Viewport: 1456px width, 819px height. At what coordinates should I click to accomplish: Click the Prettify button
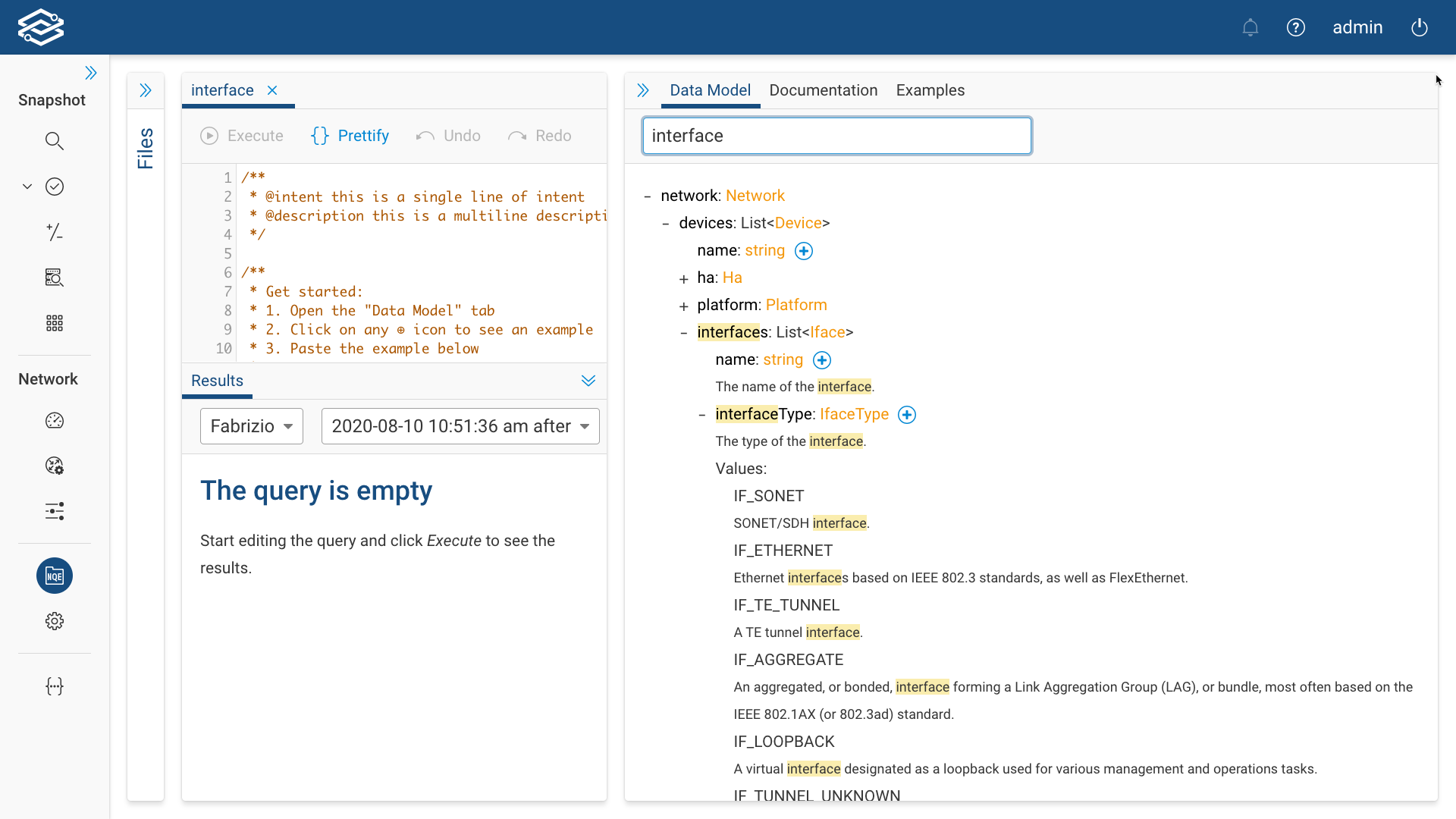pos(350,136)
